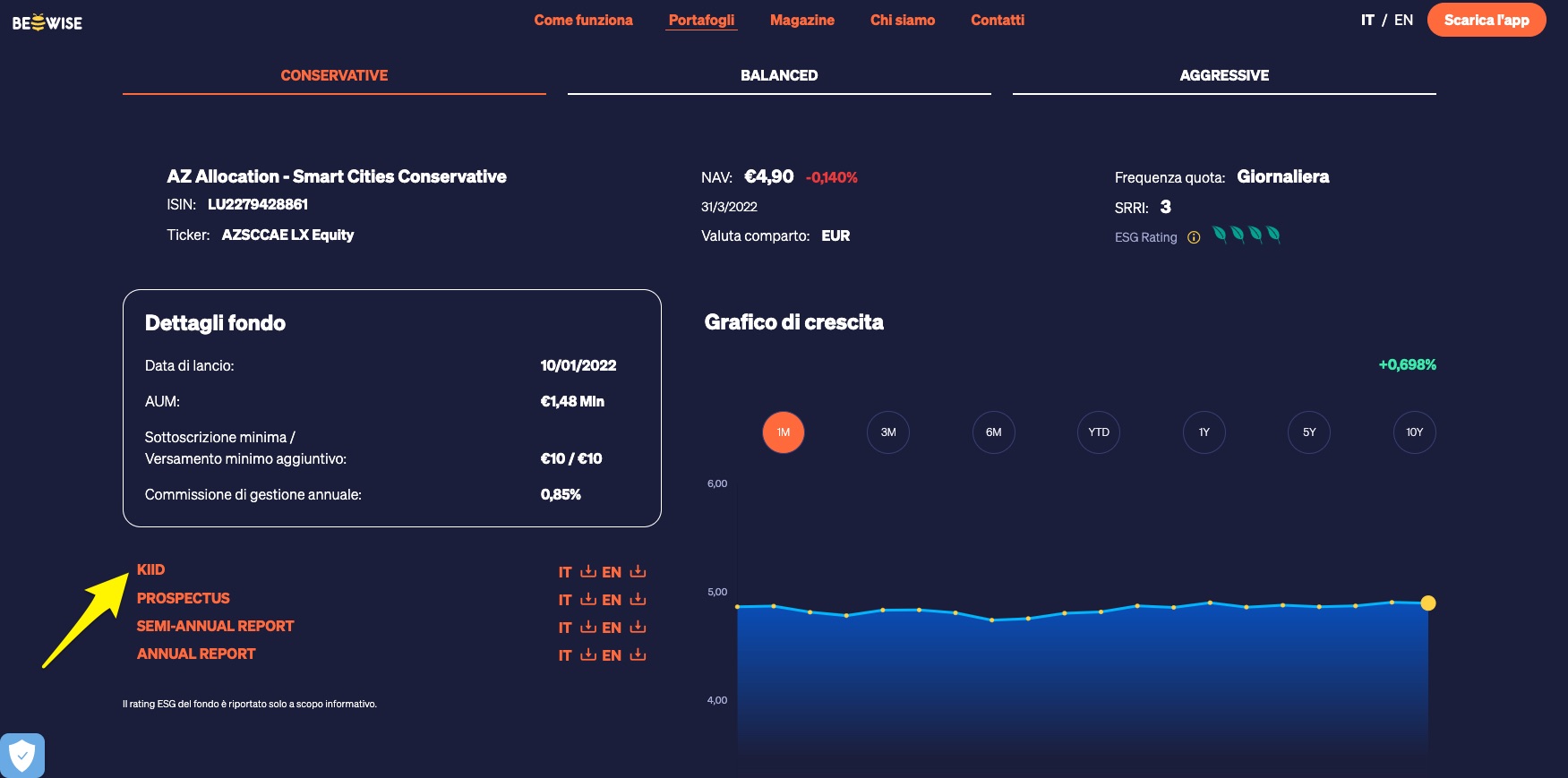Click the NAV date 31/3/2022
Viewport: 1568px width, 778px height.
click(x=729, y=207)
